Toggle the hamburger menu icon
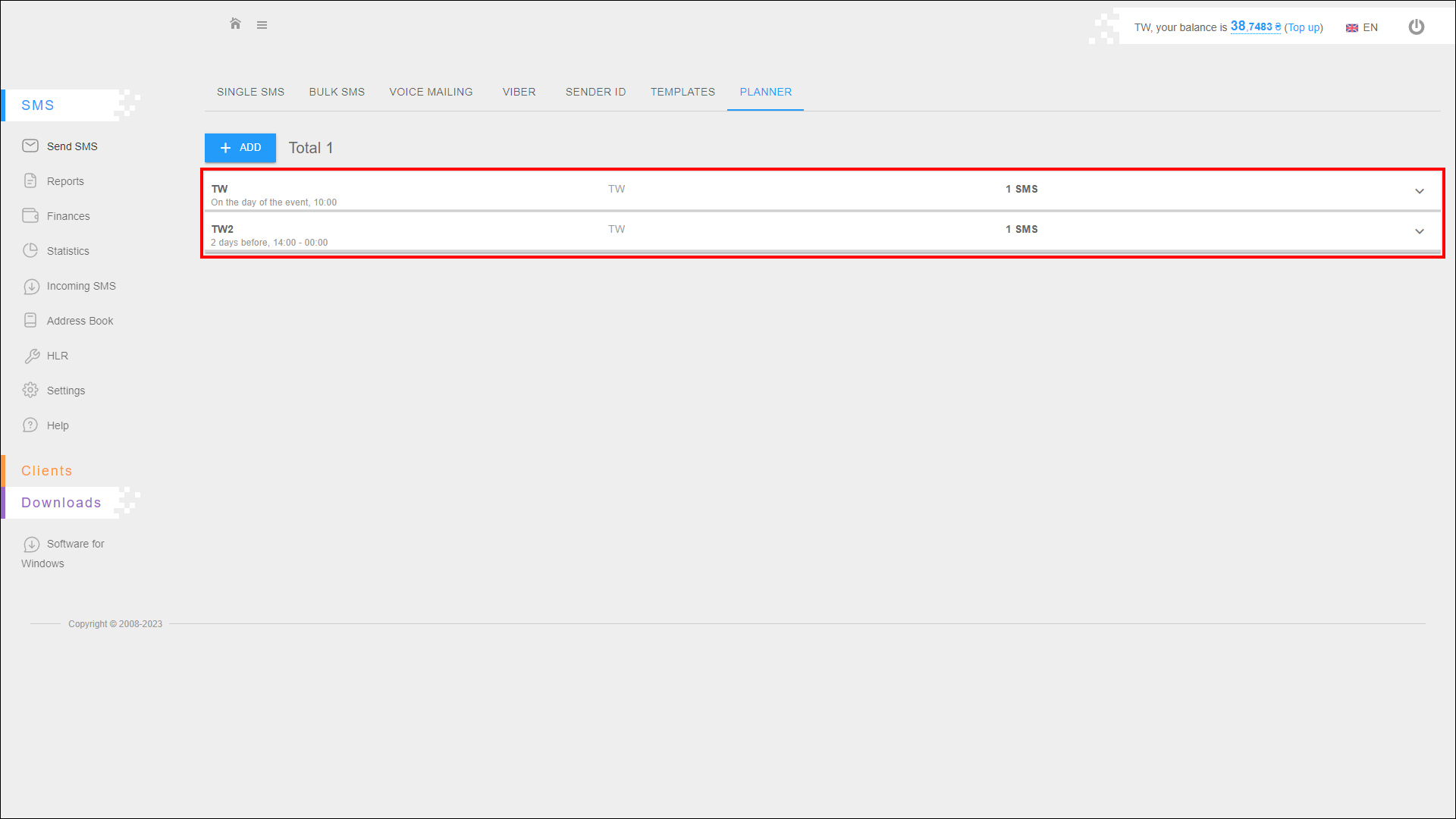The image size is (1456, 819). [x=262, y=25]
